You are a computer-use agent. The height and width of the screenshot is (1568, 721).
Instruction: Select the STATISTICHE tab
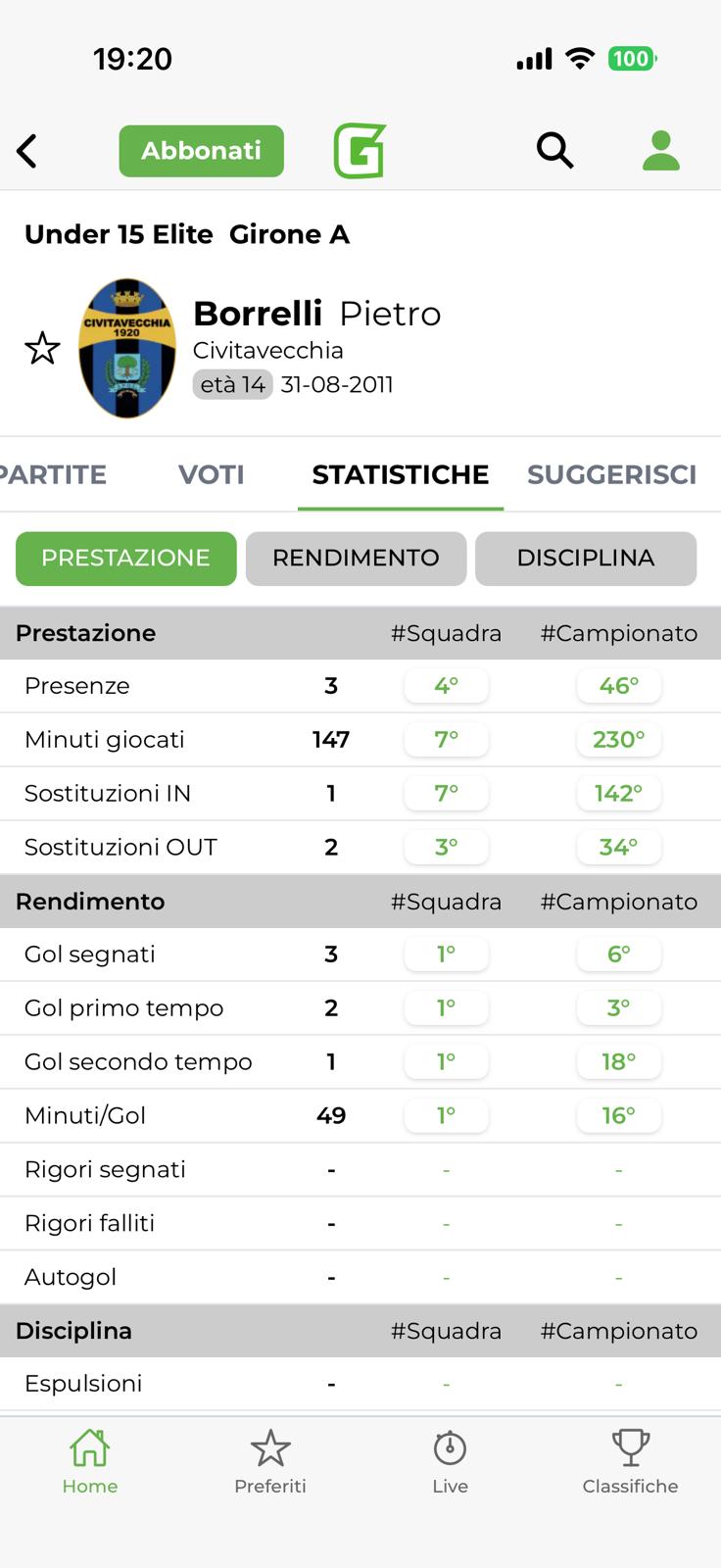[400, 474]
